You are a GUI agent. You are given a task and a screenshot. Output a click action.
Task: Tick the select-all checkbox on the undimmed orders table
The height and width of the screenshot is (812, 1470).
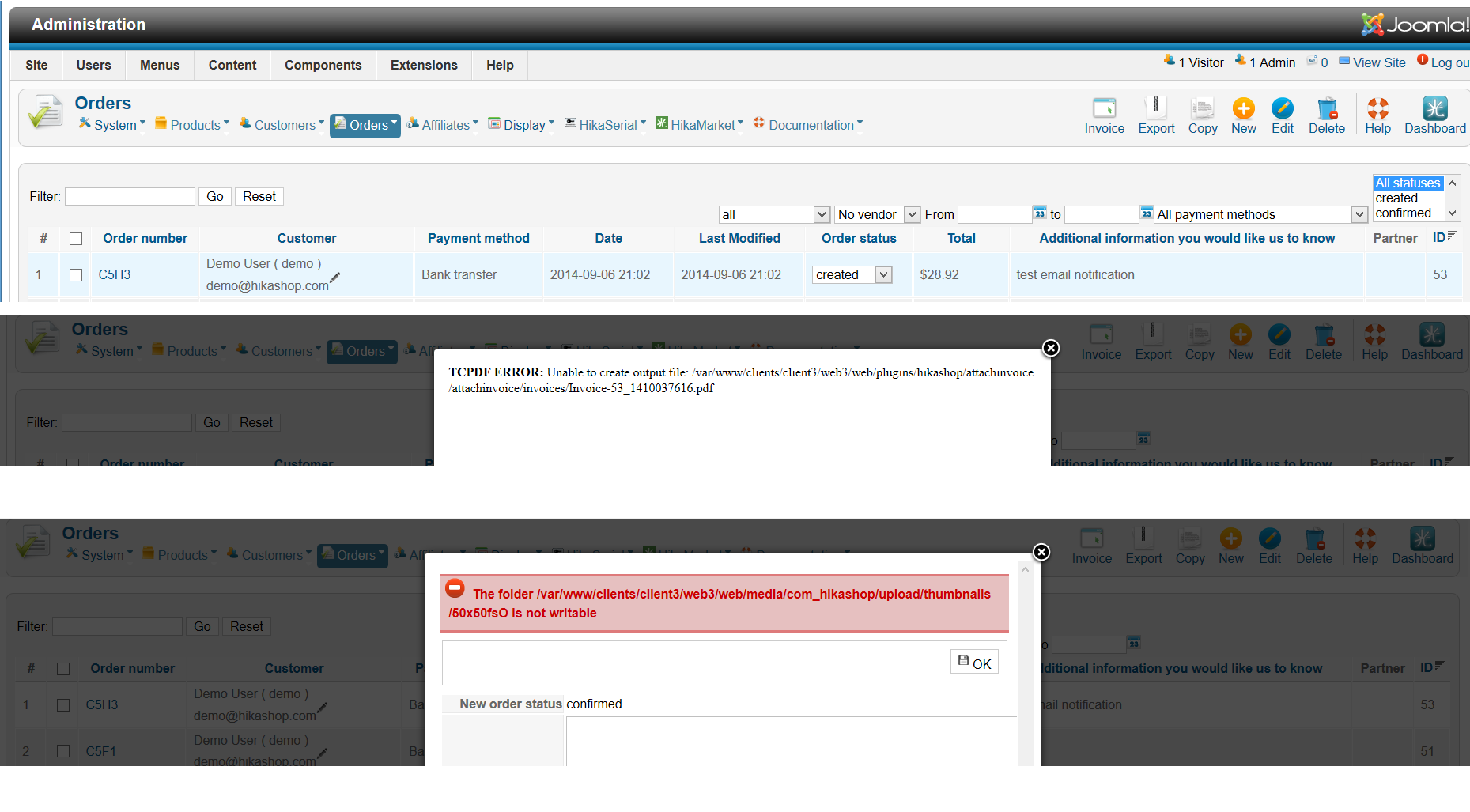pyautogui.click(x=76, y=239)
